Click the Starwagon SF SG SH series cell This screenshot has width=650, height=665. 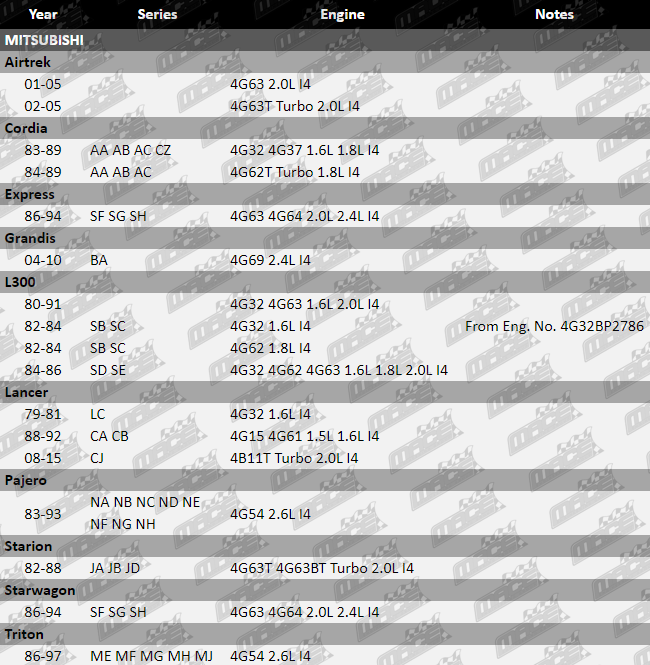(118, 613)
